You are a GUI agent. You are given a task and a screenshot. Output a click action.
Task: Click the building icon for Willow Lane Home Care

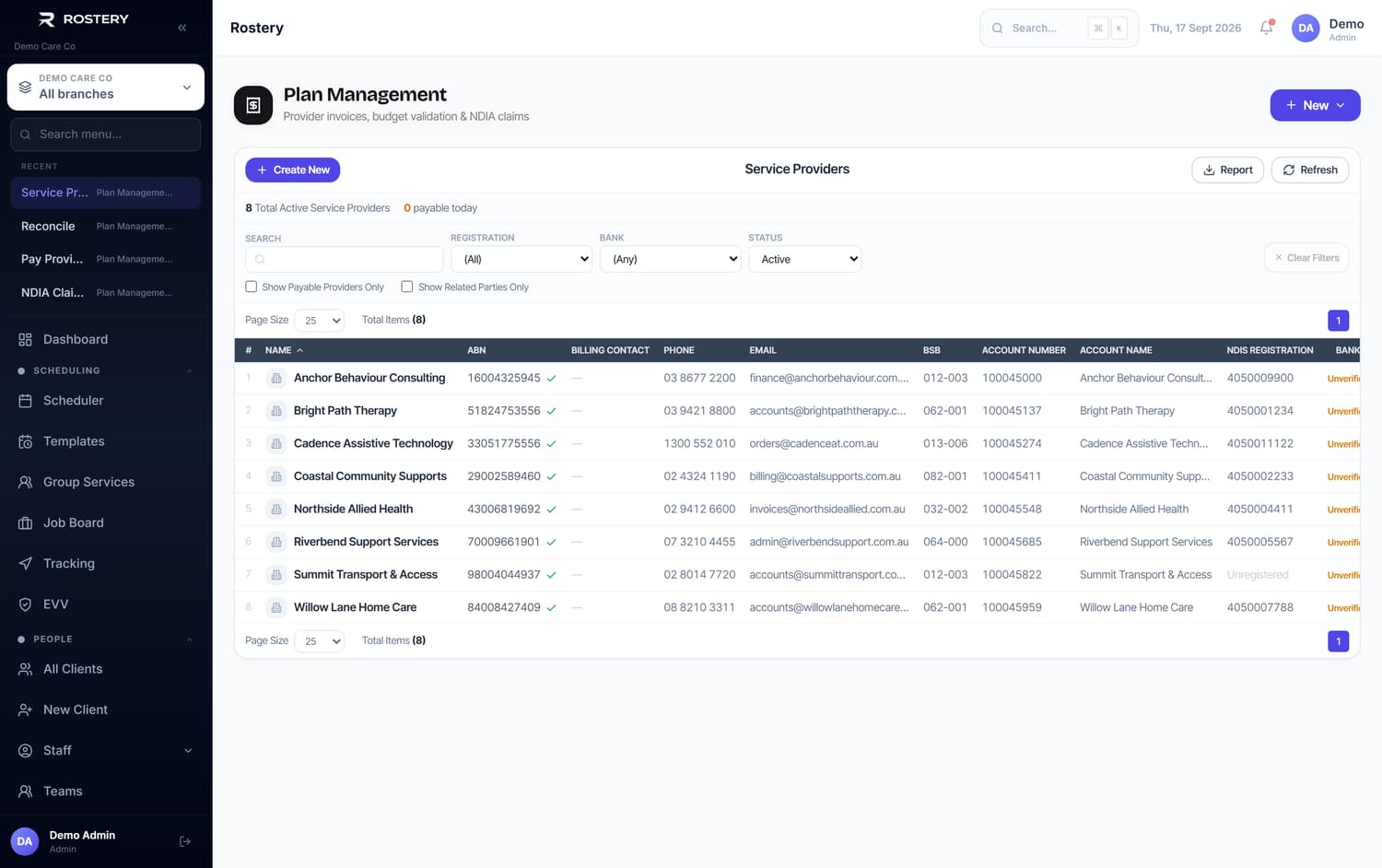point(275,608)
